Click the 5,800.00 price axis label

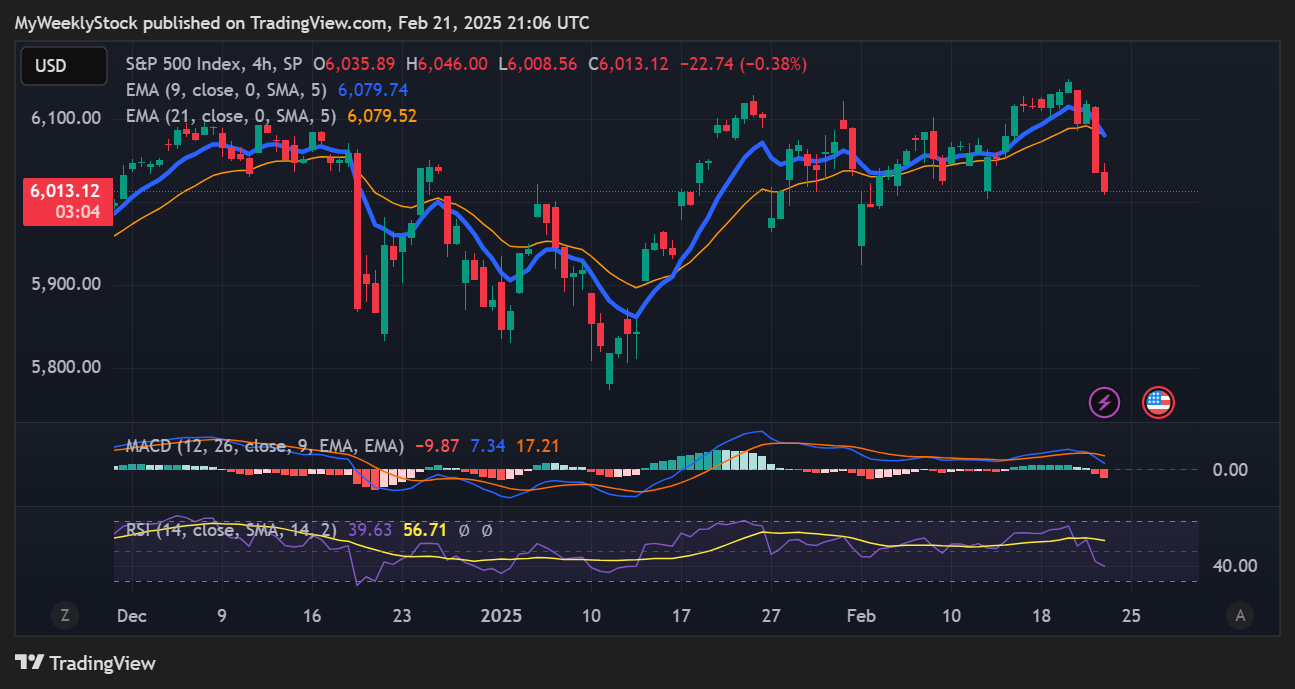pyautogui.click(x=64, y=367)
